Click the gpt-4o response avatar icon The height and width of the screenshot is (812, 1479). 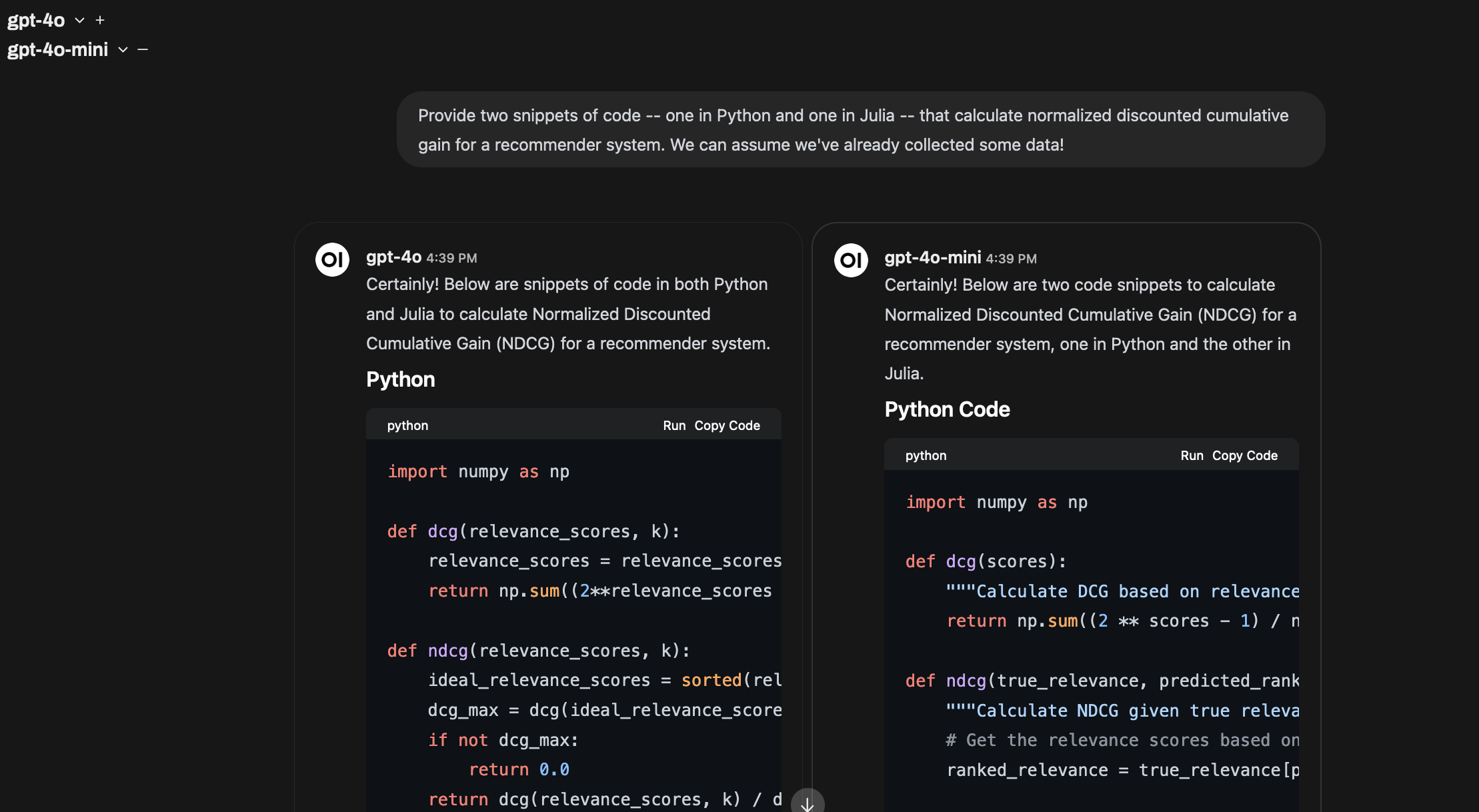tap(332, 259)
